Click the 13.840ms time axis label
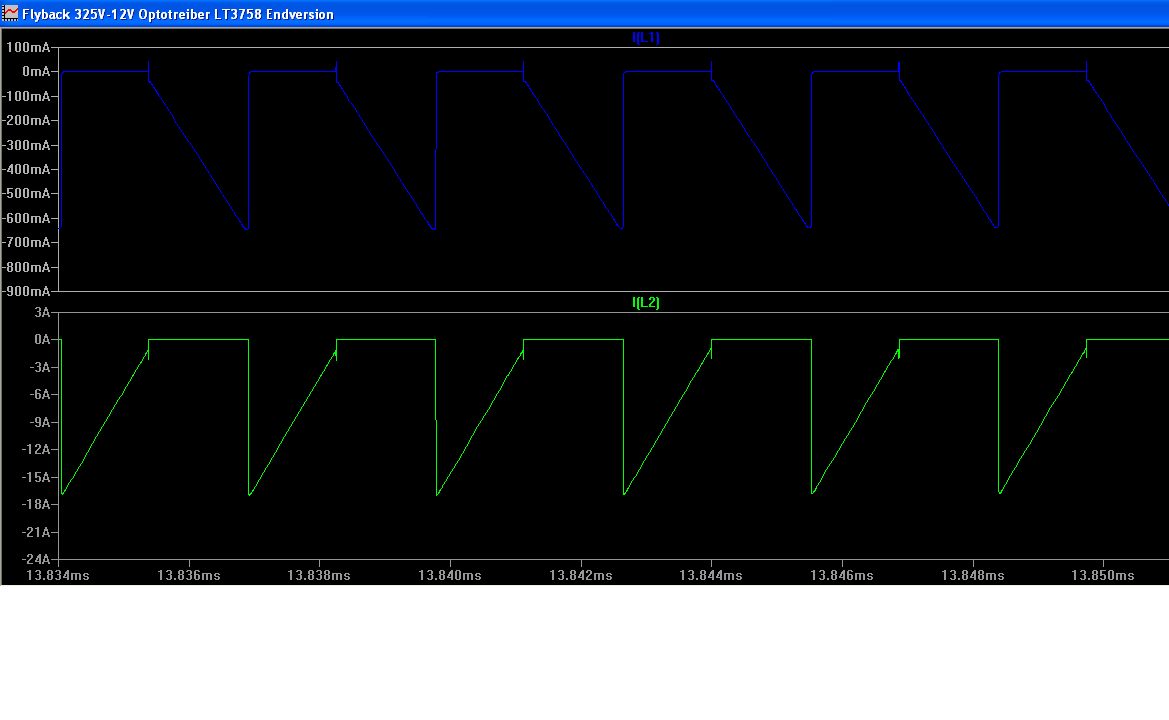Image resolution: width=1169 pixels, height=720 pixels. point(449,575)
